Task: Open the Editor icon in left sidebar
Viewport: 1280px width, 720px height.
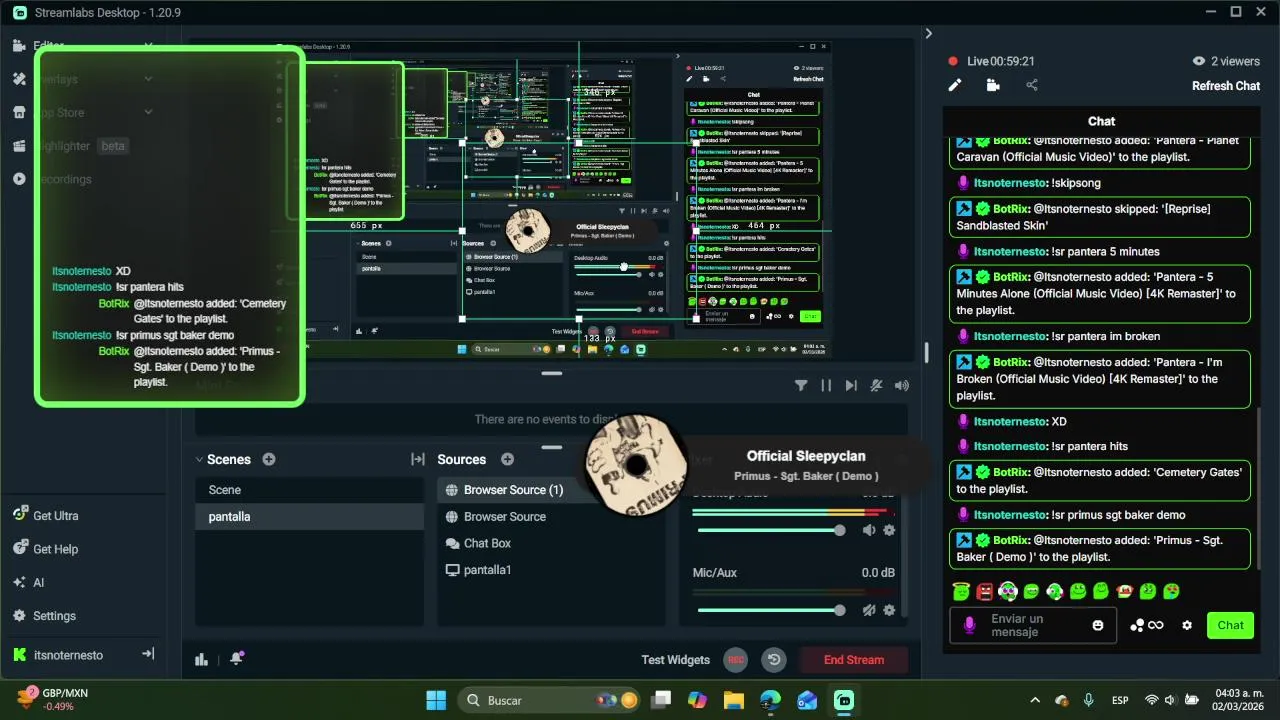Action: point(19,46)
